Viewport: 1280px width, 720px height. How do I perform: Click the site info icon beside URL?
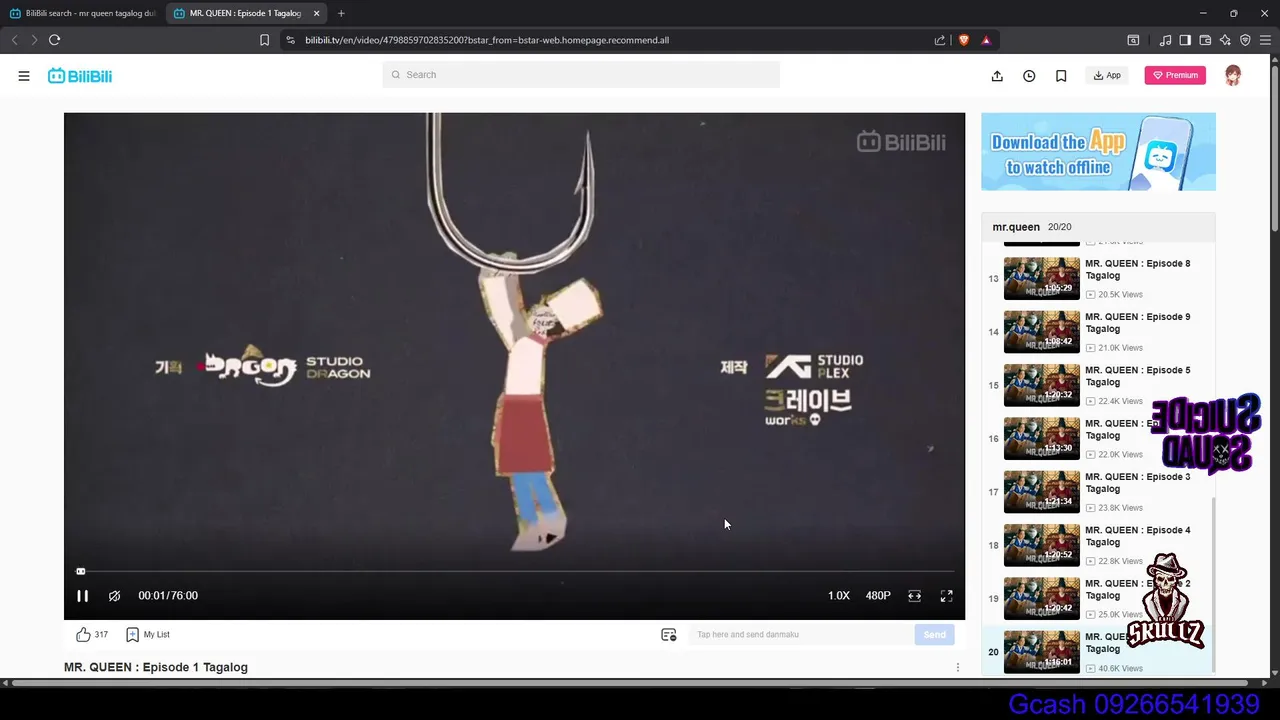pos(290,40)
